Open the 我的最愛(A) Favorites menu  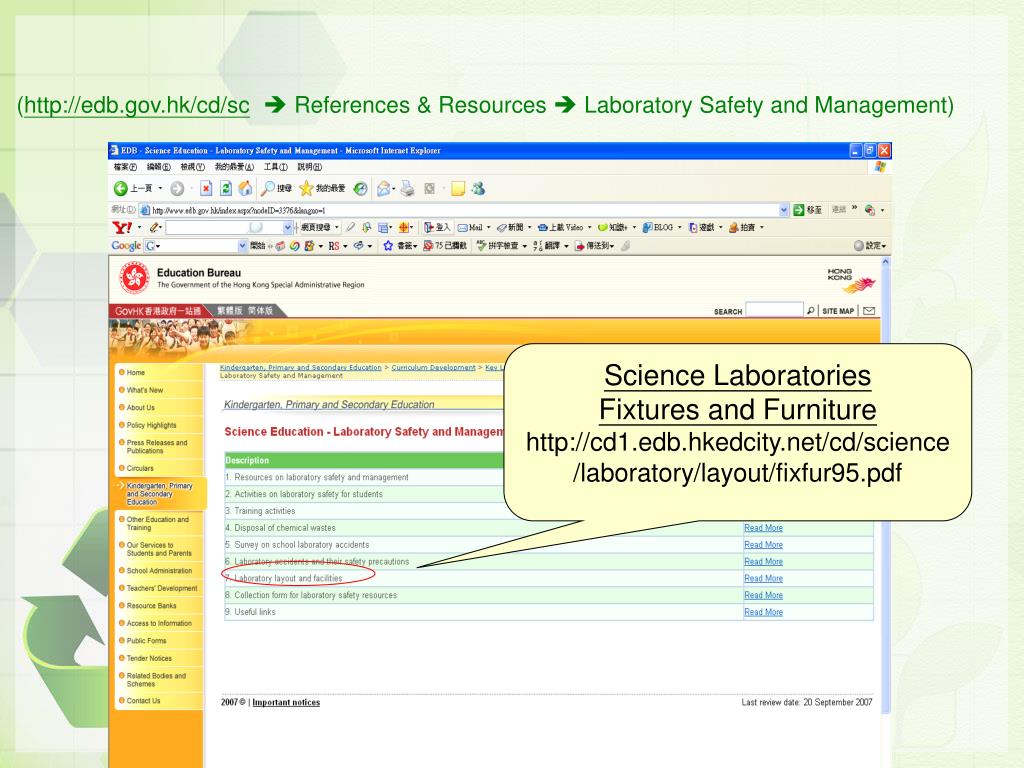[234, 167]
